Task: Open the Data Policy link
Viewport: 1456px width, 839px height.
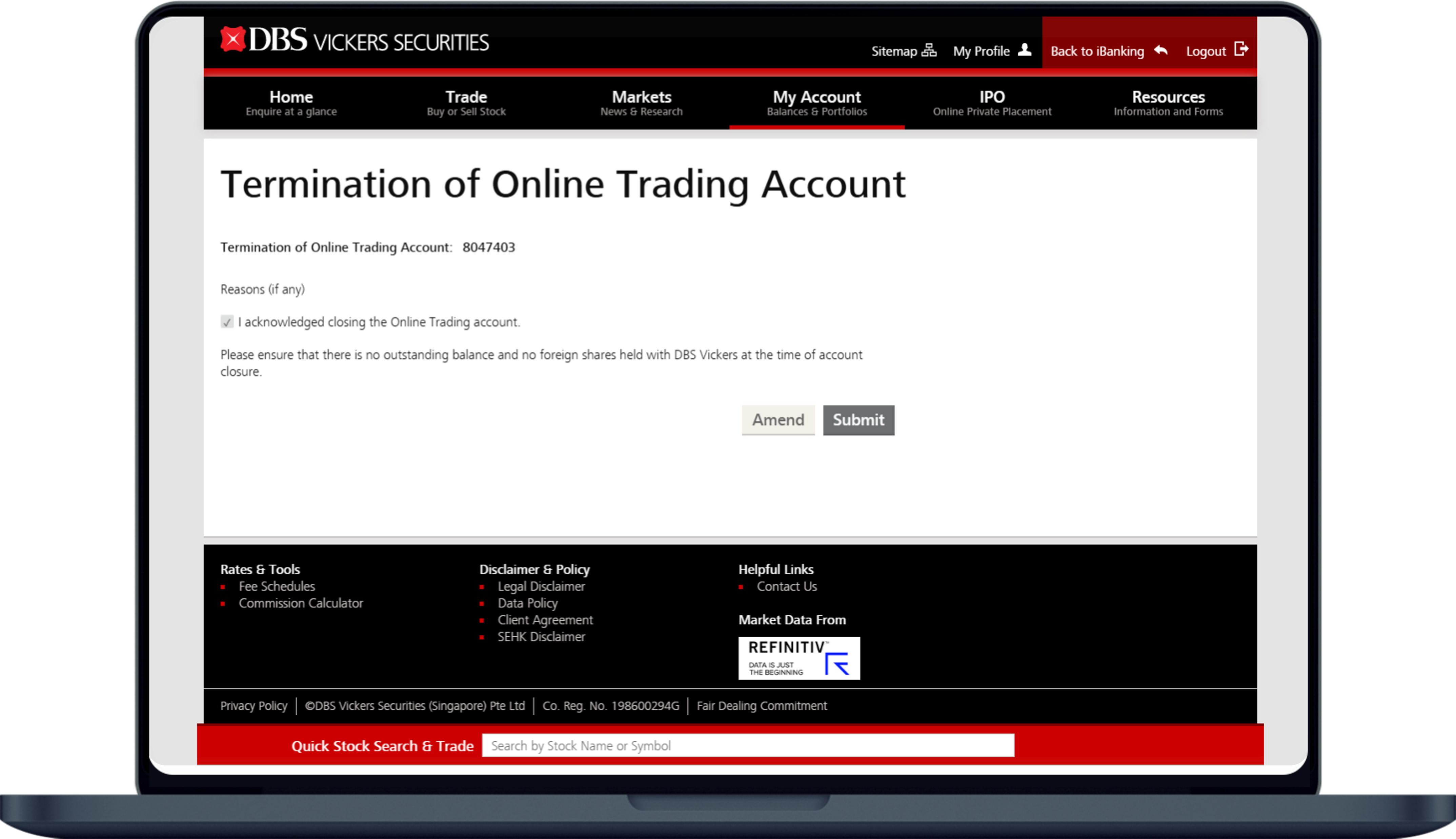Action: (528, 603)
